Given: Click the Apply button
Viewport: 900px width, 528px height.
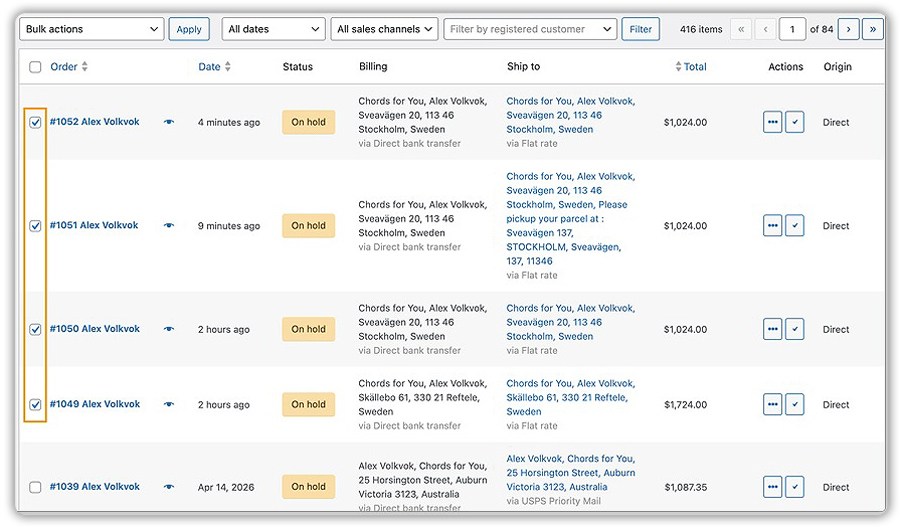Looking at the screenshot, I should pos(189,29).
